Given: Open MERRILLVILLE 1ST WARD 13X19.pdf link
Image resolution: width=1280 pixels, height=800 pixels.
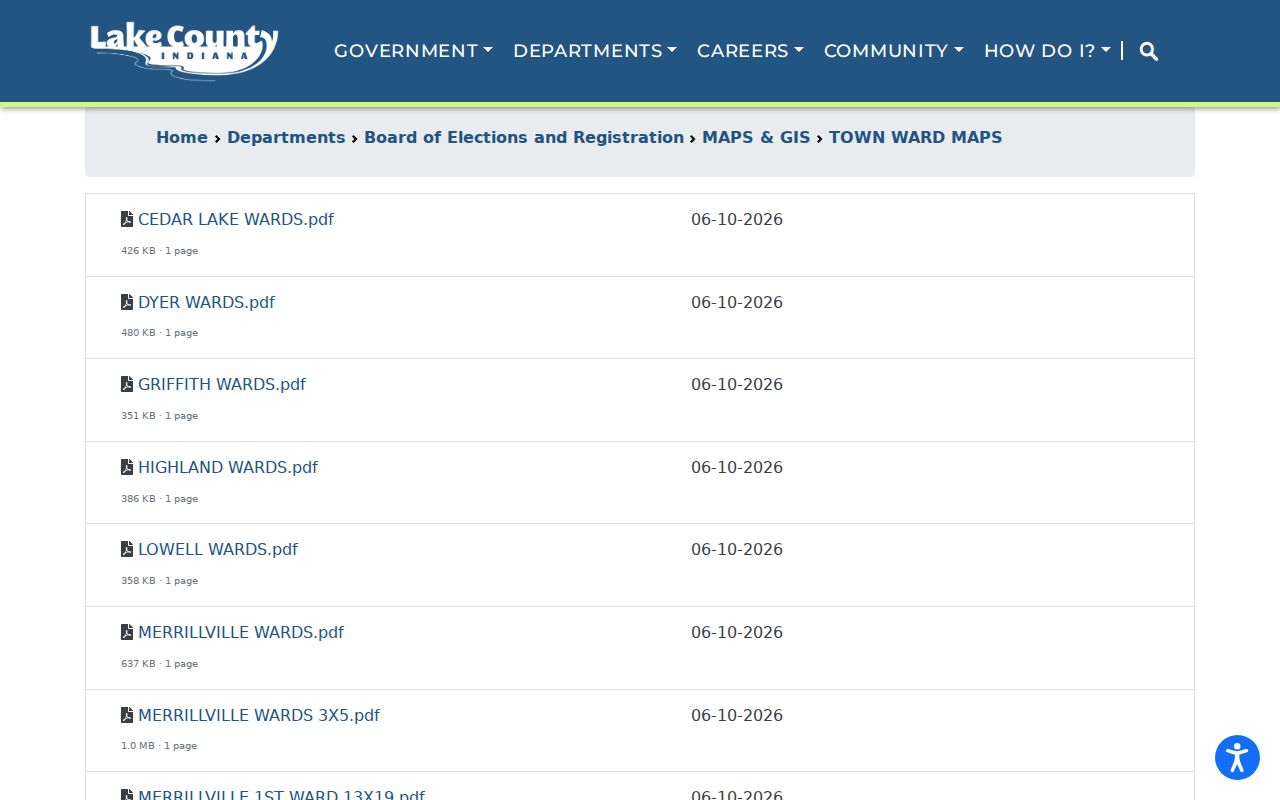Looking at the screenshot, I should tap(281, 795).
